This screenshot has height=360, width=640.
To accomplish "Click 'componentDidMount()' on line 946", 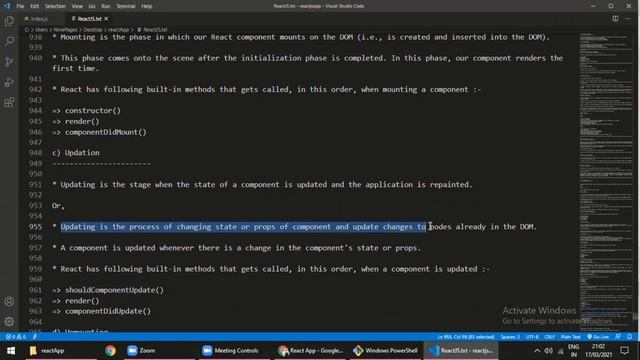I will [106, 132].
